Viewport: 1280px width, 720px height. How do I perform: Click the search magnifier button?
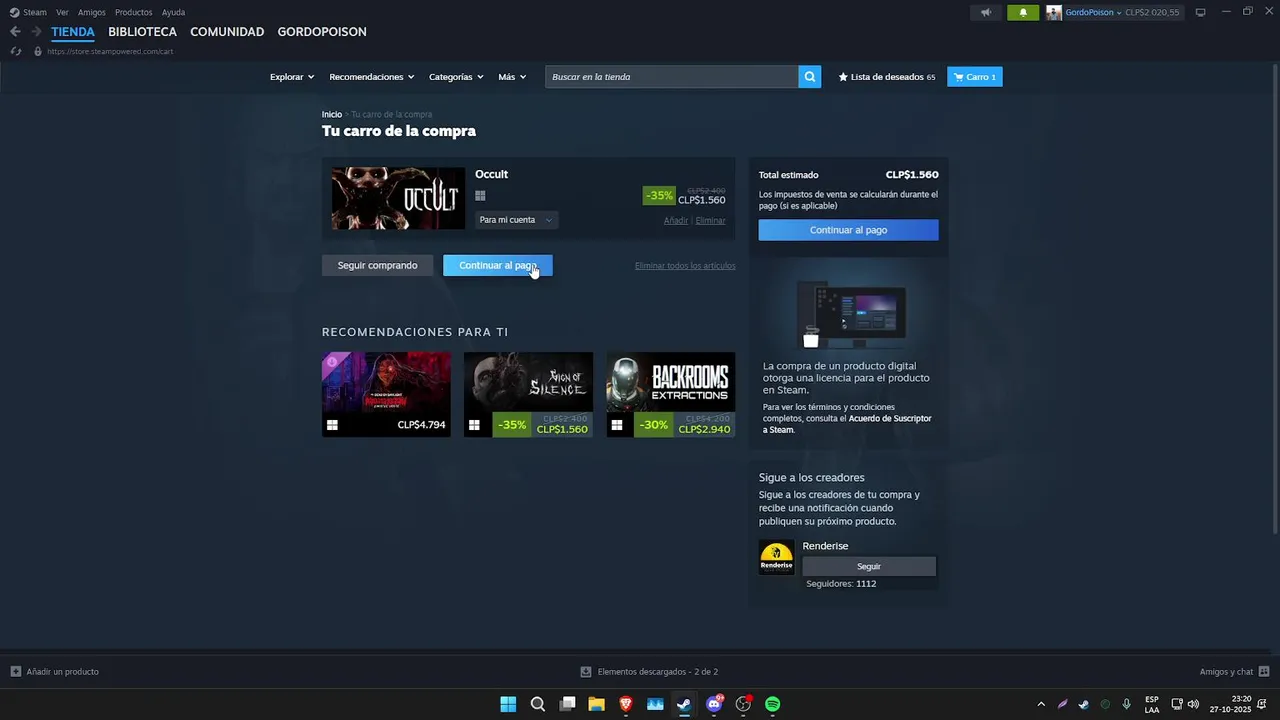click(810, 77)
